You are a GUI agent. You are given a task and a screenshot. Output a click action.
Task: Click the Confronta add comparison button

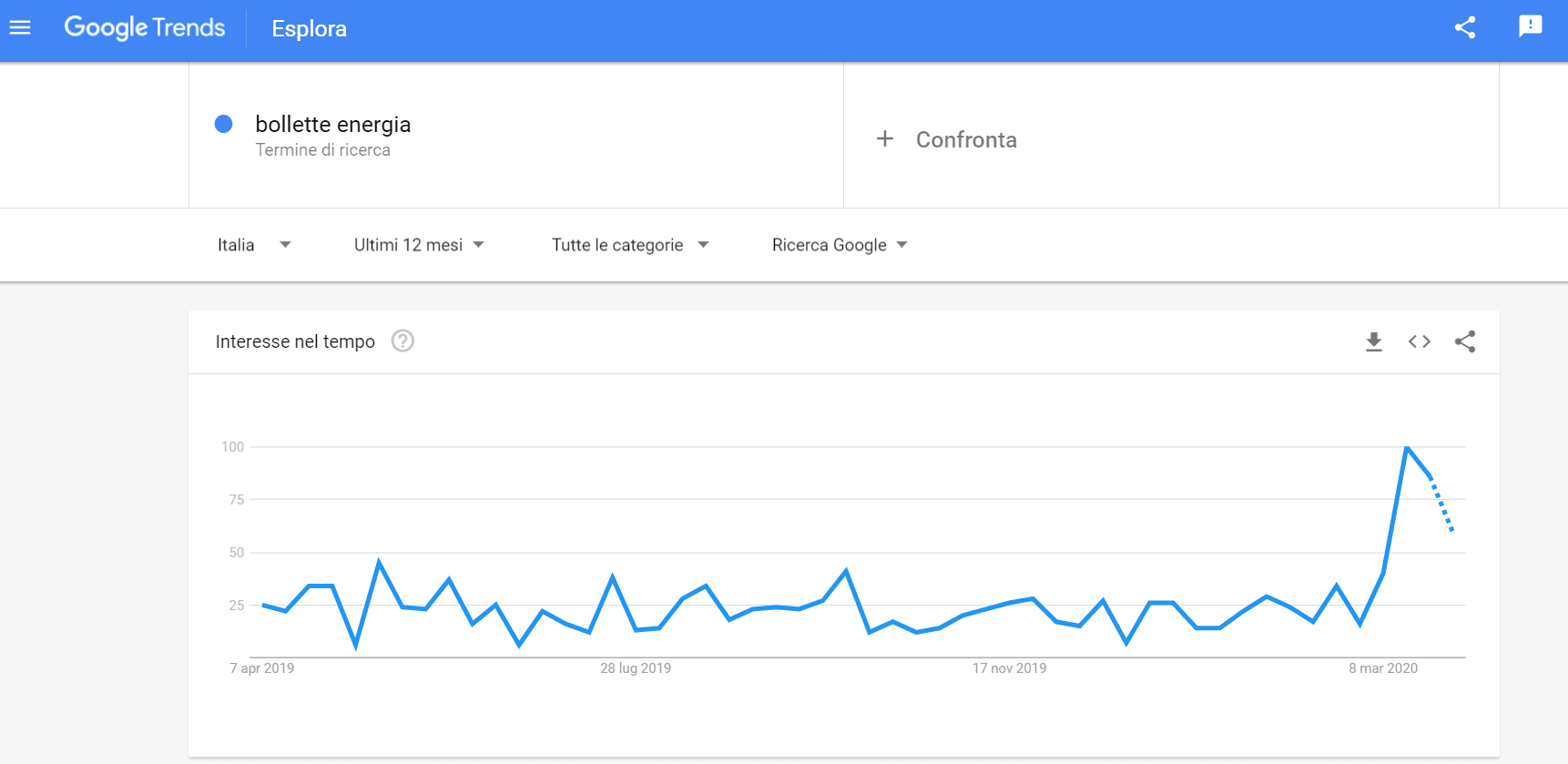pyautogui.click(x=966, y=139)
